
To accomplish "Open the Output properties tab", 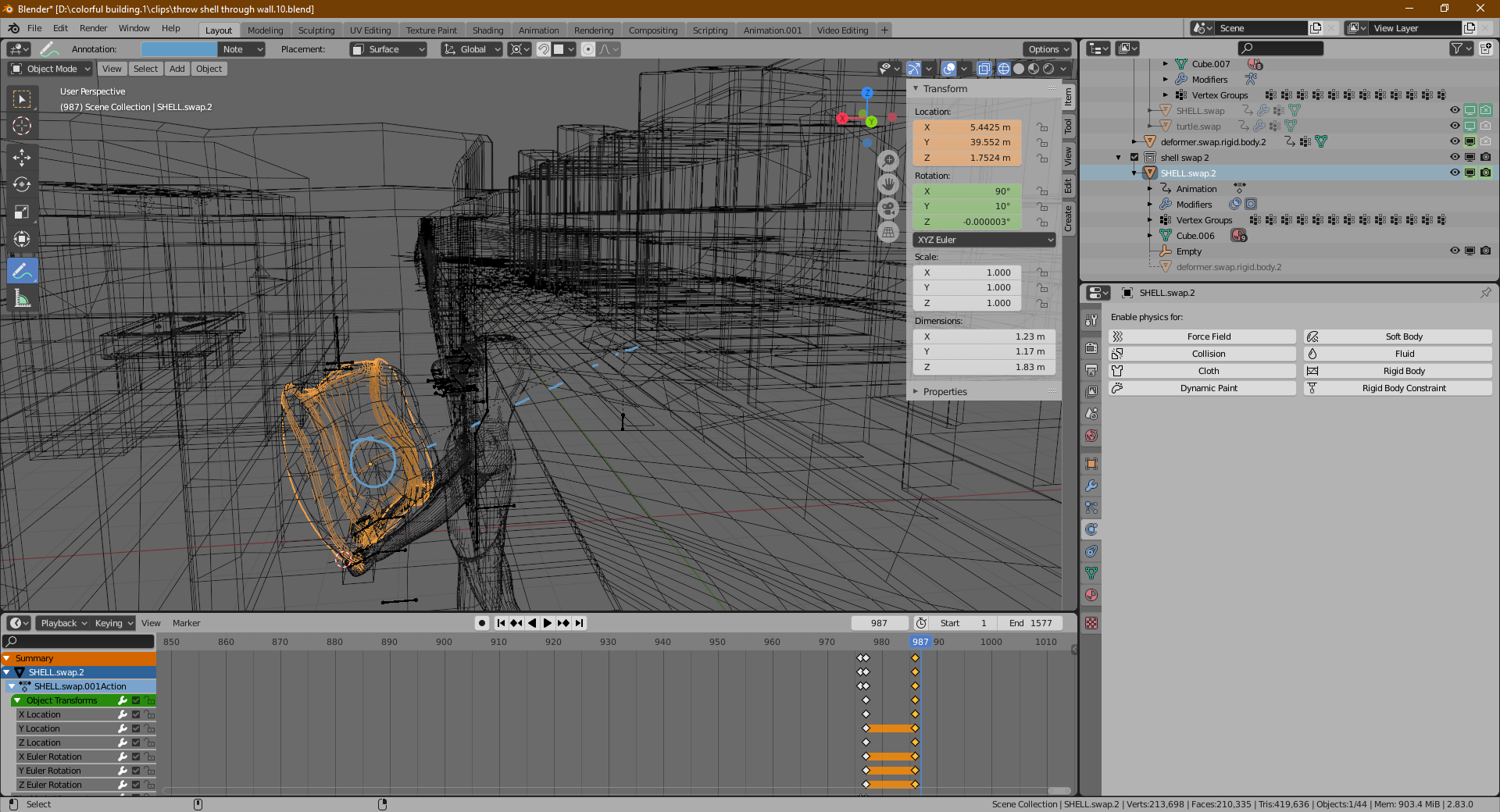I will (1091, 369).
